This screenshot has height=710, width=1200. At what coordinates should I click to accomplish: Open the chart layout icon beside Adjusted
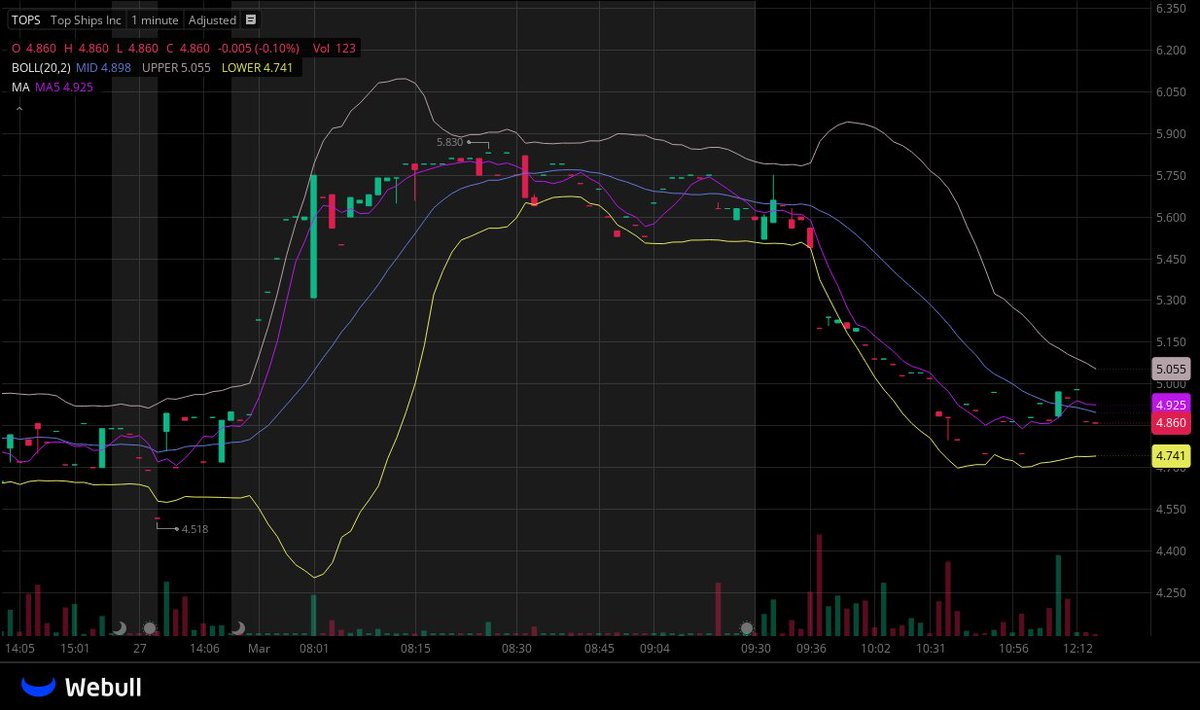pos(250,20)
